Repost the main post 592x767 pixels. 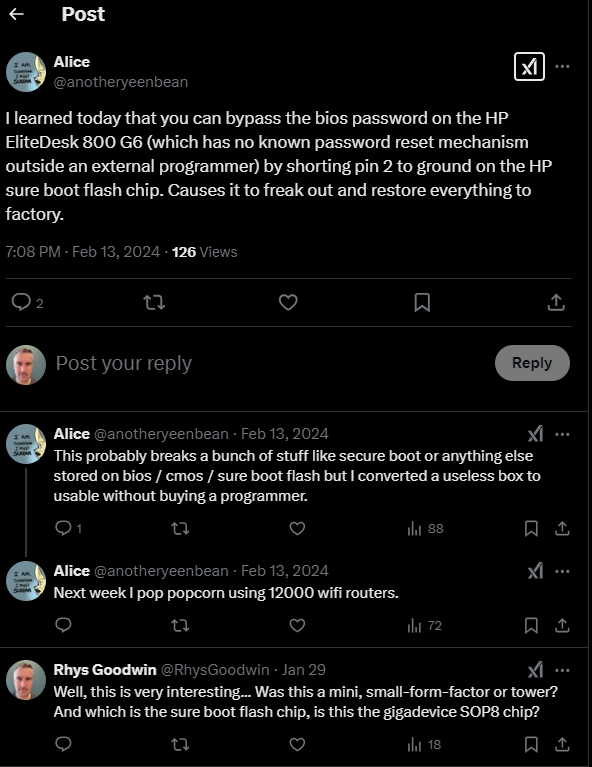click(154, 302)
